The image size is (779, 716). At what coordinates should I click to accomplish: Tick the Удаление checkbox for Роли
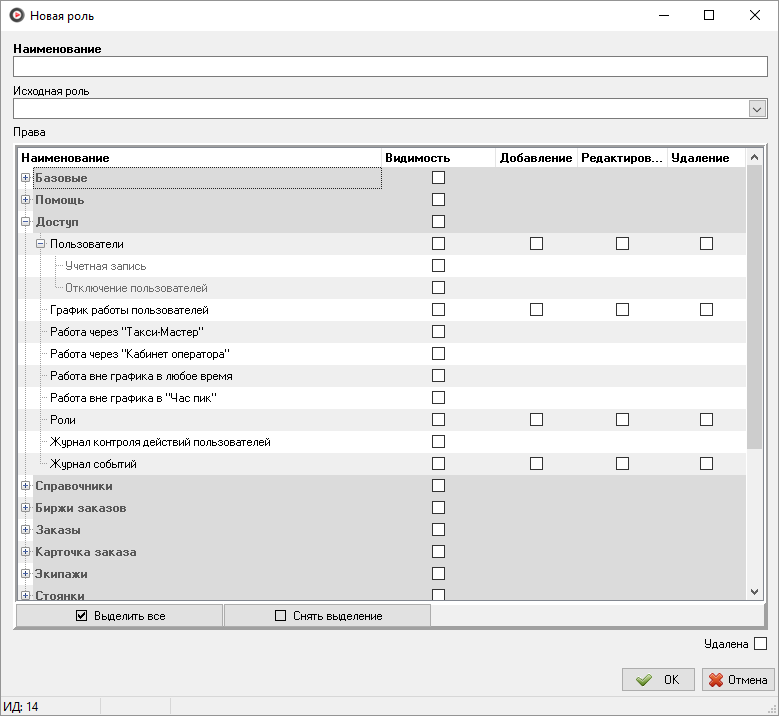707,420
